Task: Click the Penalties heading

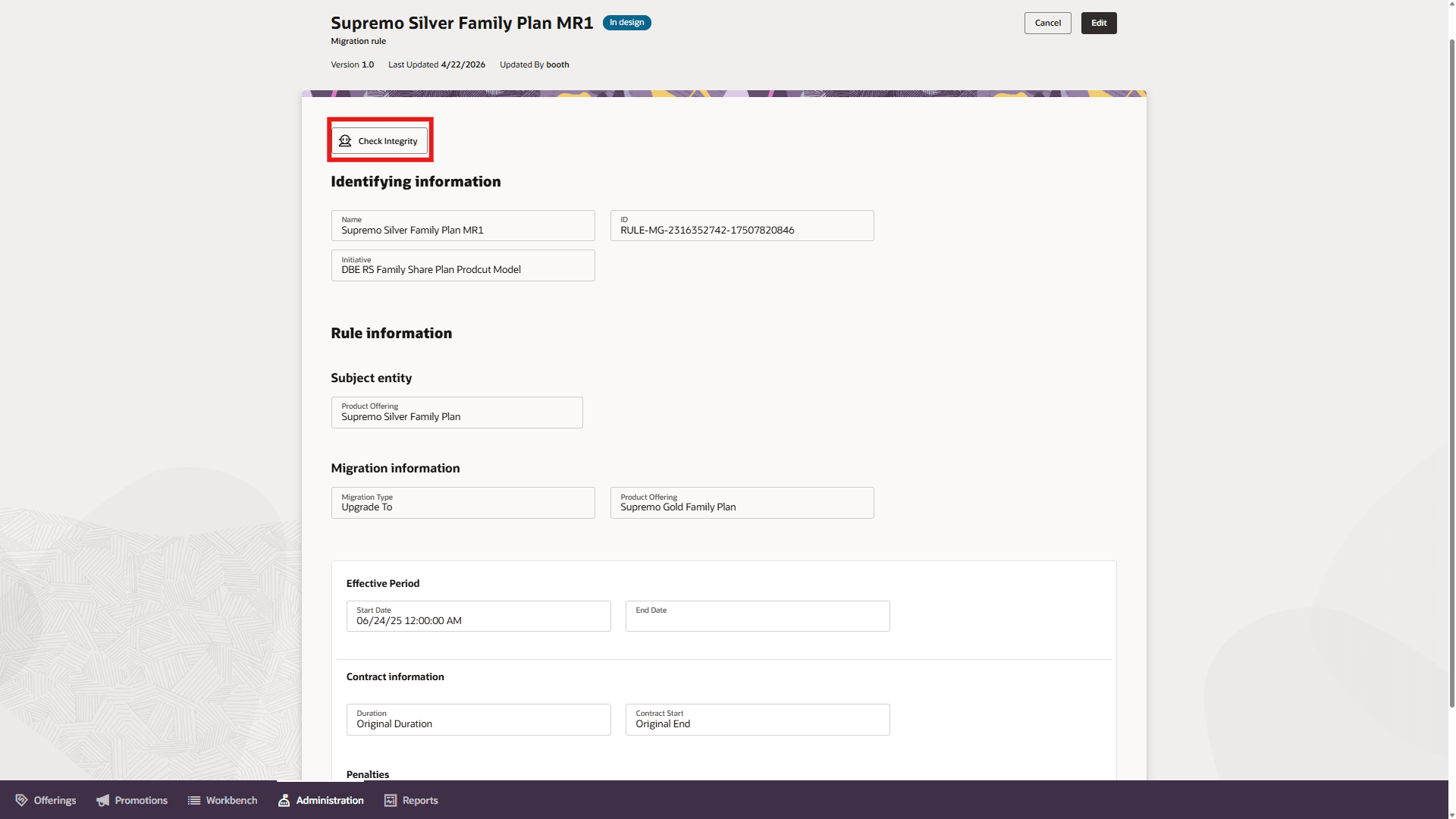Action: pos(368,774)
